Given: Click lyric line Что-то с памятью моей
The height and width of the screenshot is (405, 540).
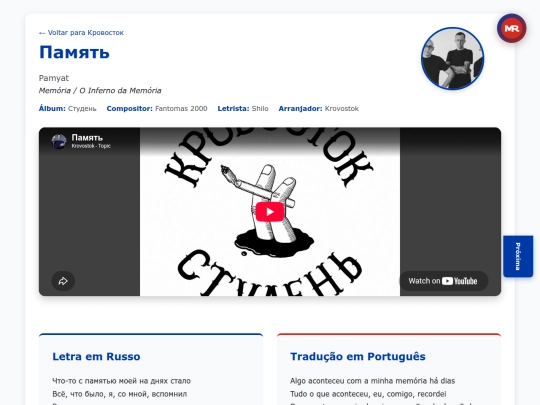Looking at the screenshot, I should [x=122, y=381].
